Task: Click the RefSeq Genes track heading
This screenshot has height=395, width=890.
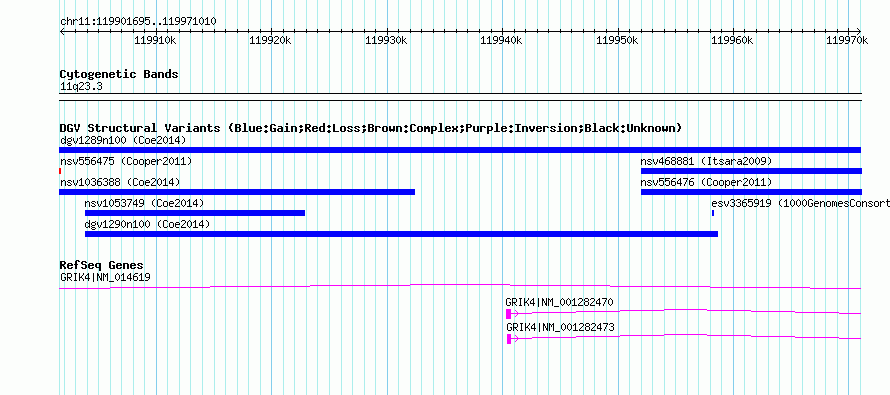Action: click(102, 265)
